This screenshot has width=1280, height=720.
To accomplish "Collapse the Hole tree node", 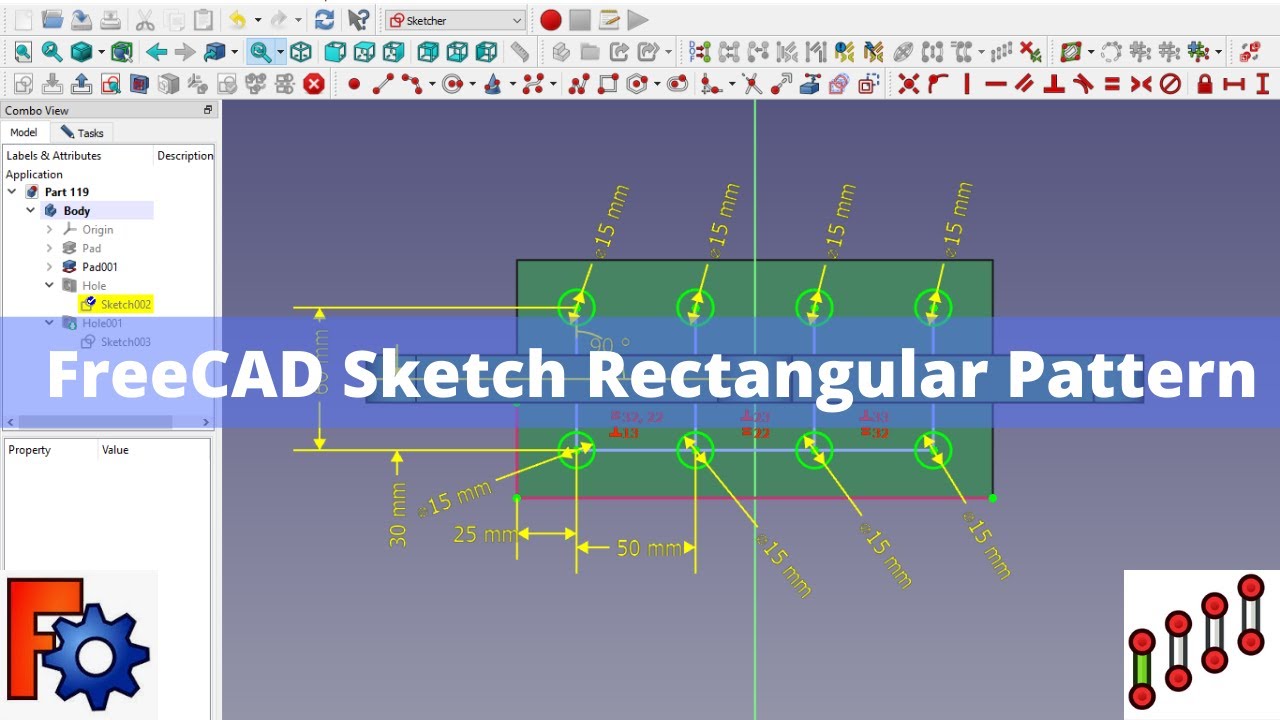I will tap(50, 286).
